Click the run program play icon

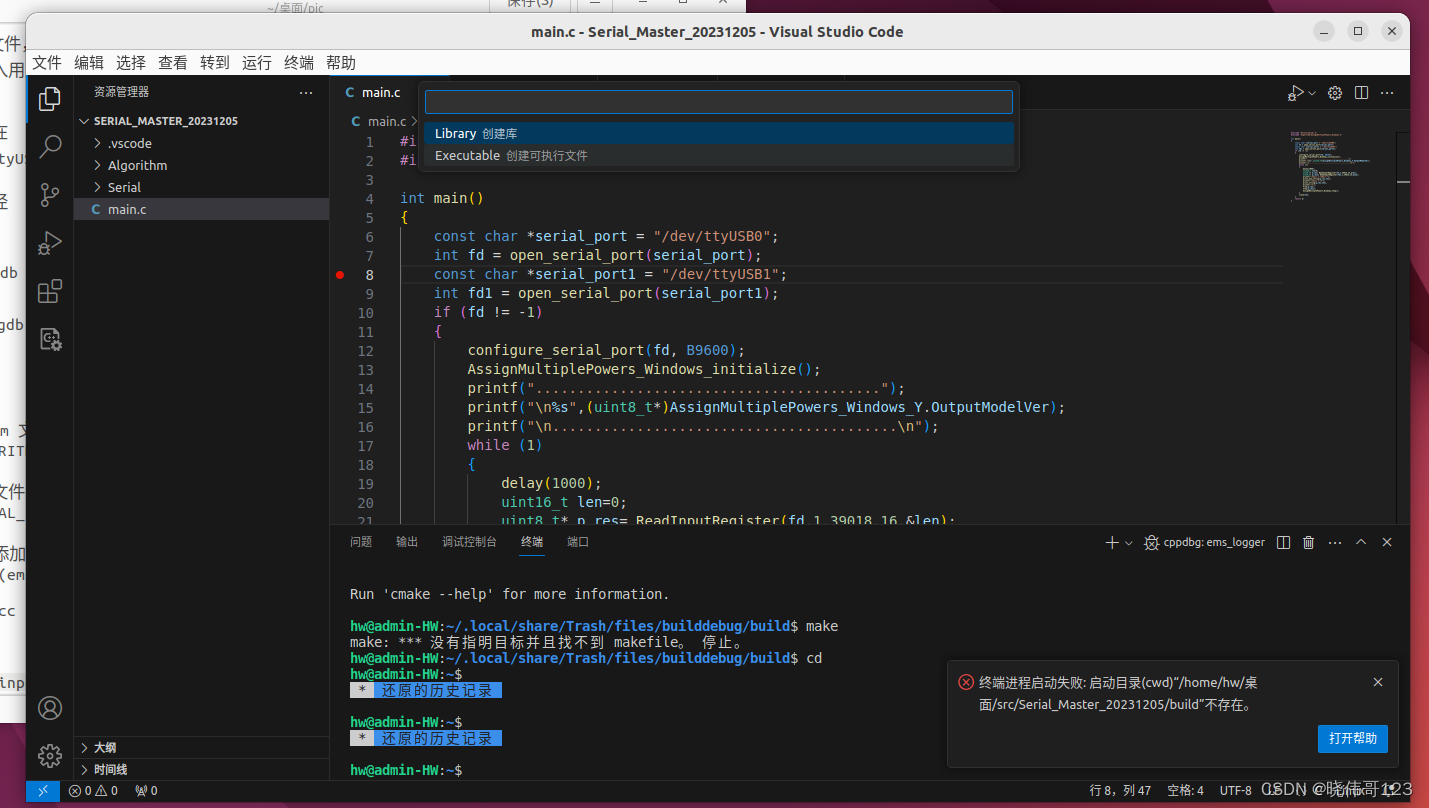point(1295,92)
